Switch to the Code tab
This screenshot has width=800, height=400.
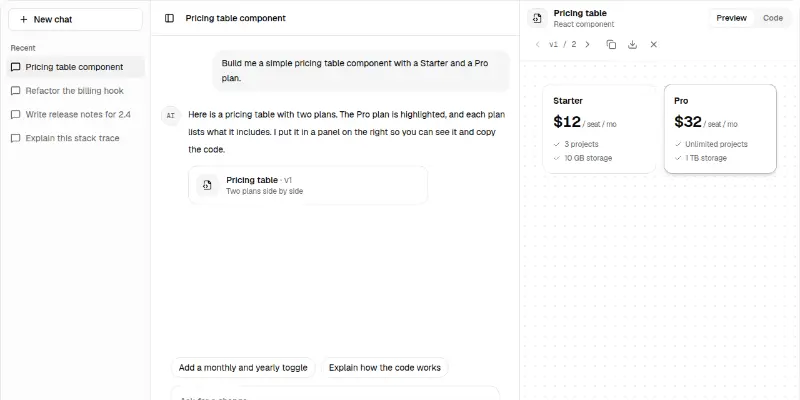pyautogui.click(x=772, y=18)
